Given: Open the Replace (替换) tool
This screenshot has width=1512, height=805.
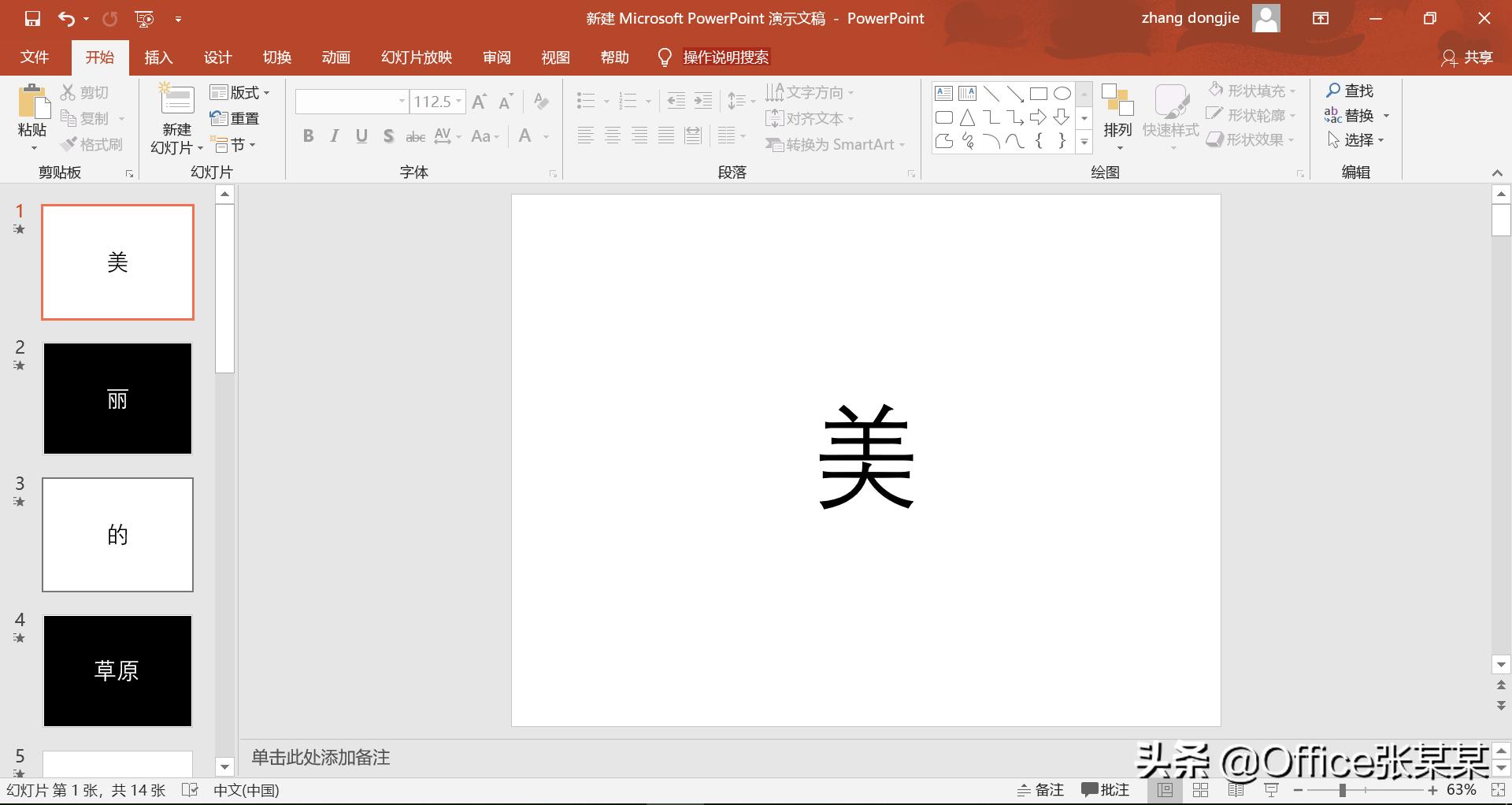Looking at the screenshot, I should point(1358,115).
